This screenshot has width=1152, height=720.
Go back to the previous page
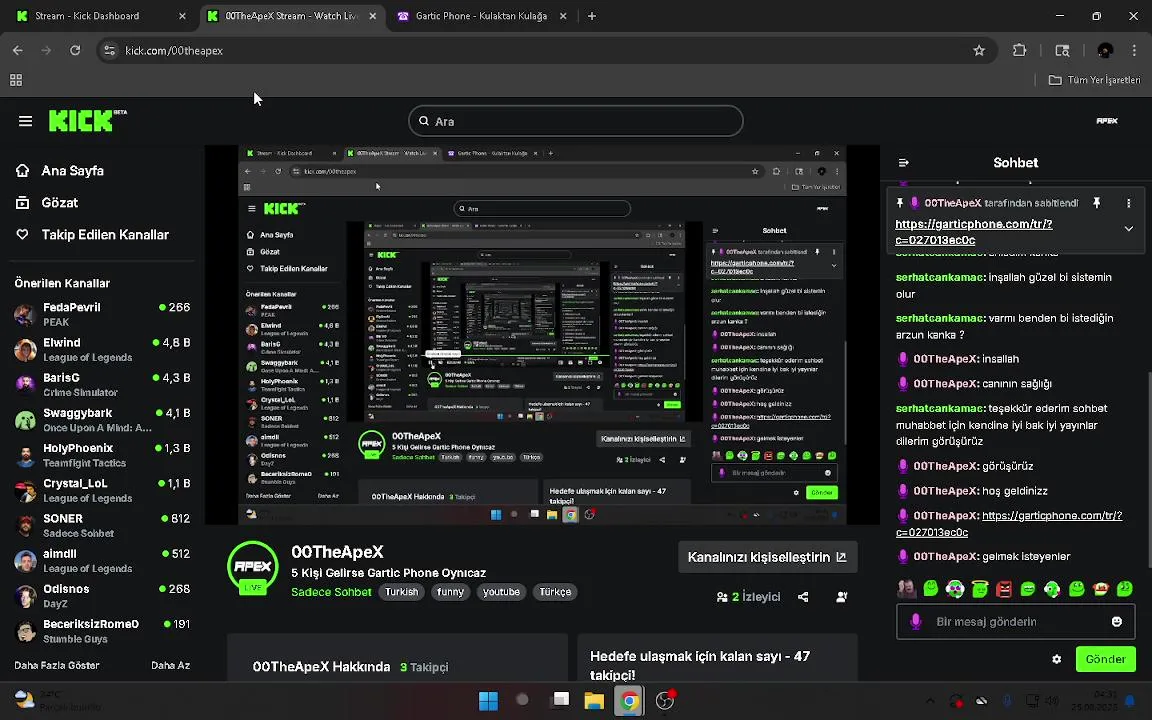tap(18, 51)
